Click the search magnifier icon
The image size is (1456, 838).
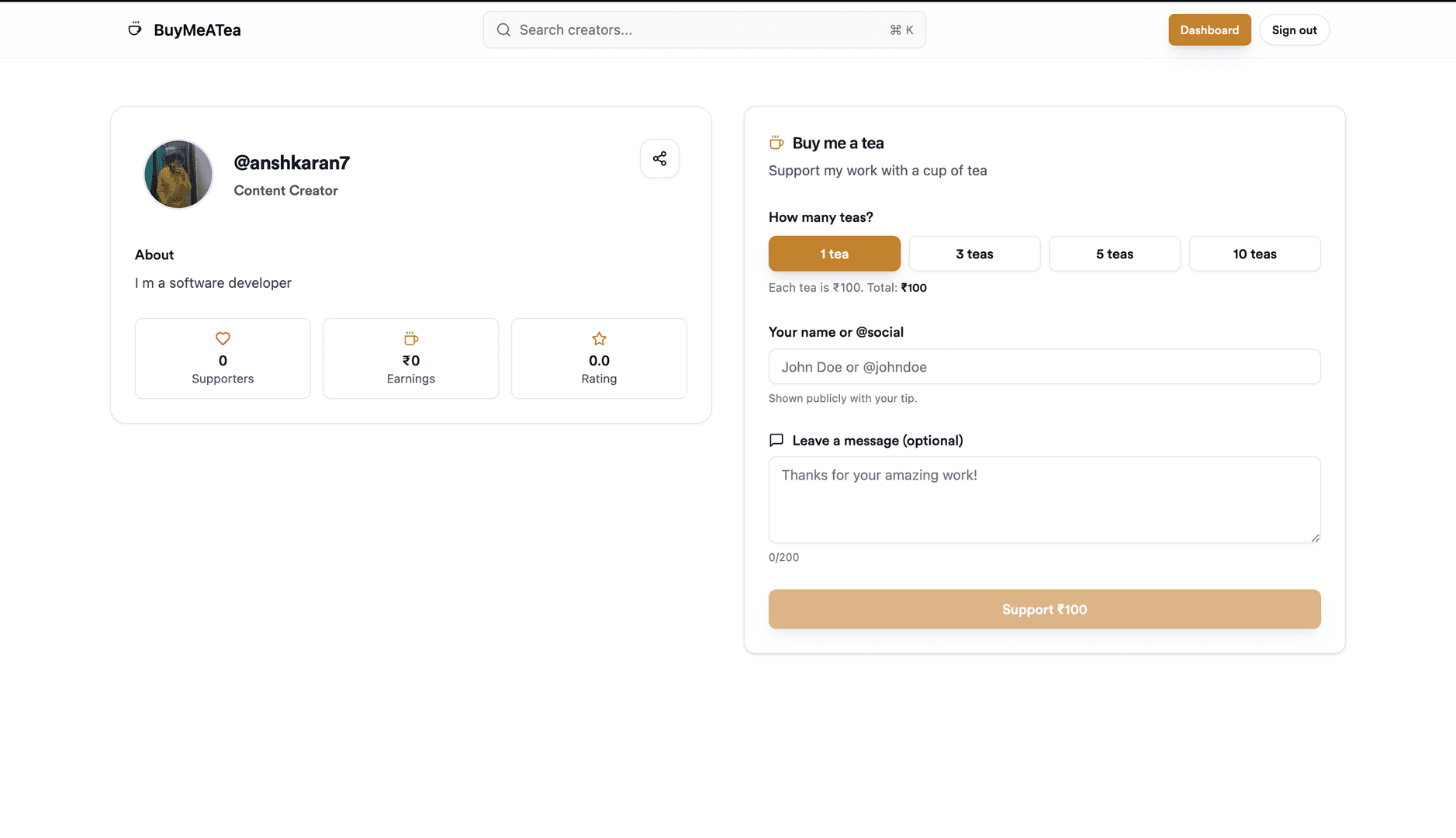[503, 29]
